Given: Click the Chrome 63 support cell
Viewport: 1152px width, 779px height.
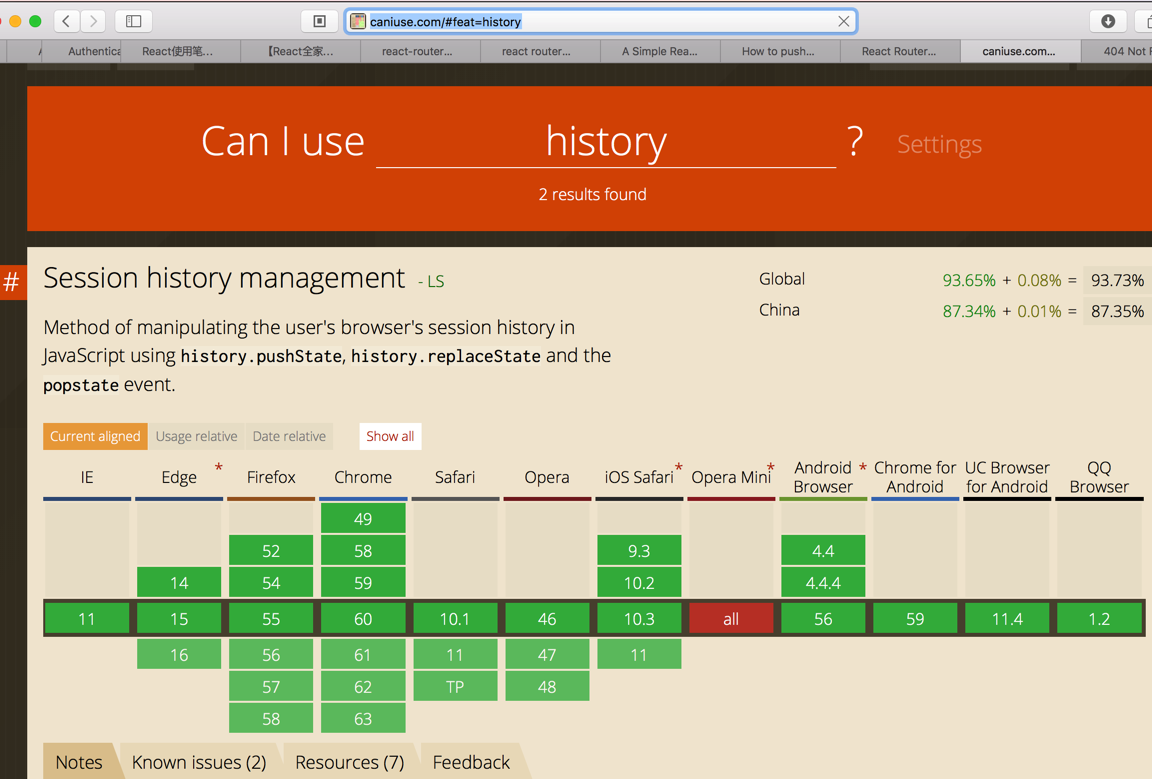Looking at the screenshot, I should tap(363, 719).
